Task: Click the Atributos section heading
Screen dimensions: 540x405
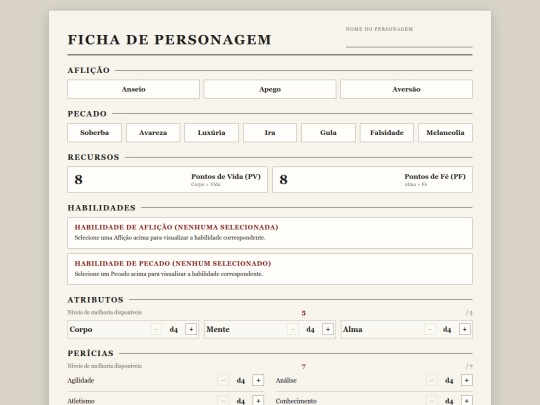Action: tap(95, 300)
